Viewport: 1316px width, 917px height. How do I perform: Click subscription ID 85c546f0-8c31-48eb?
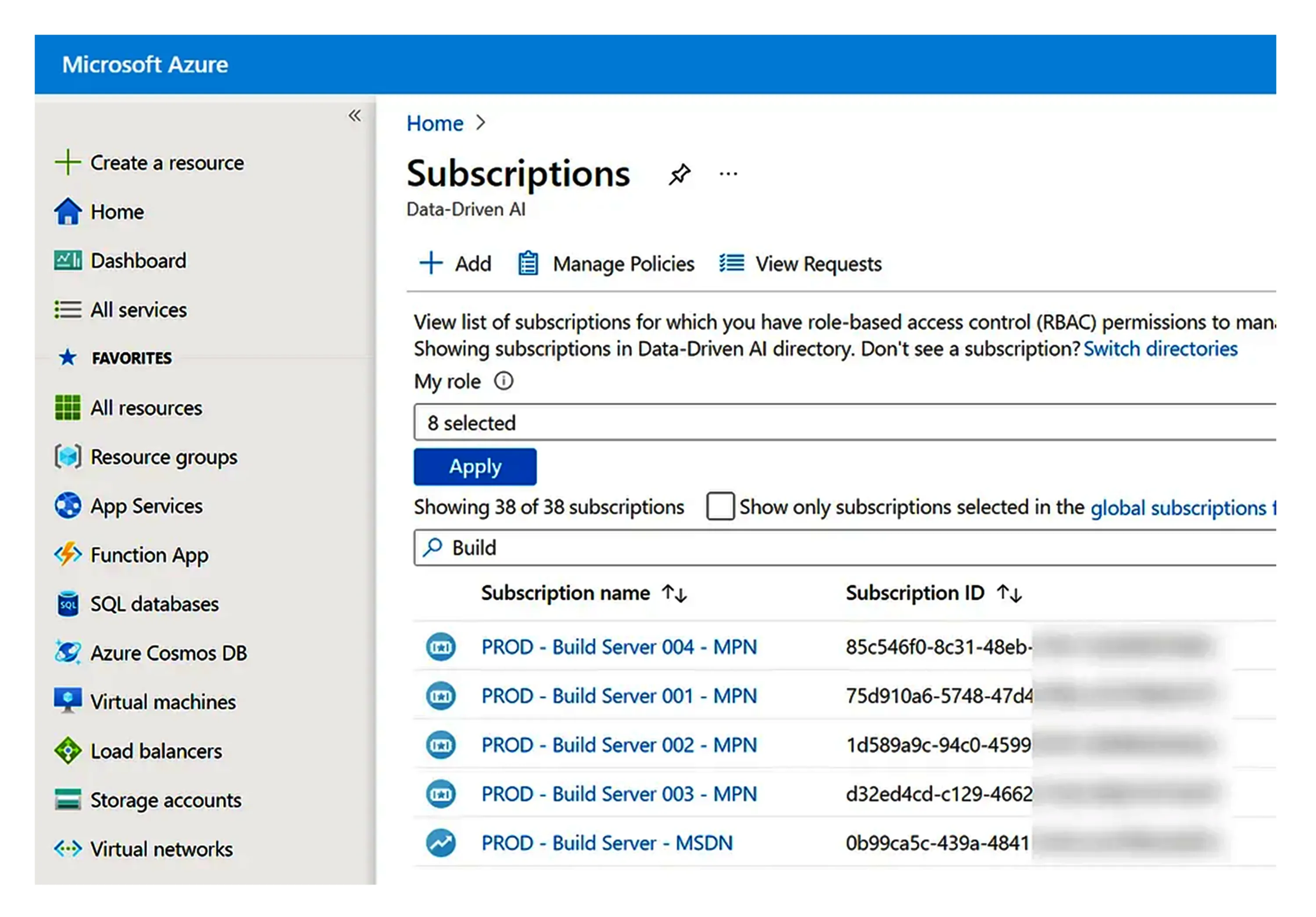tap(939, 647)
